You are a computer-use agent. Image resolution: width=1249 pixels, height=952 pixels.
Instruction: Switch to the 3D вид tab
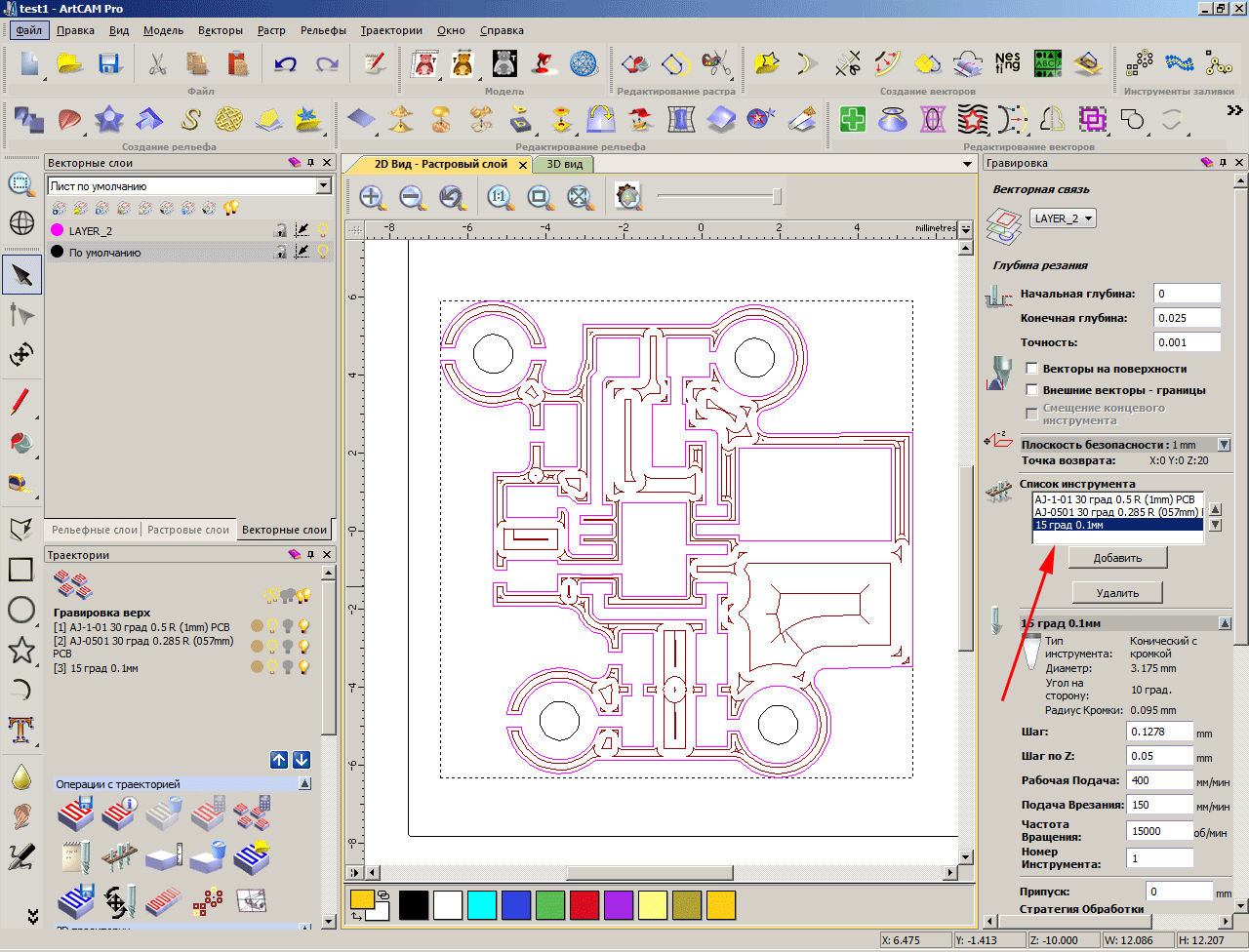[x=565, y=165]
